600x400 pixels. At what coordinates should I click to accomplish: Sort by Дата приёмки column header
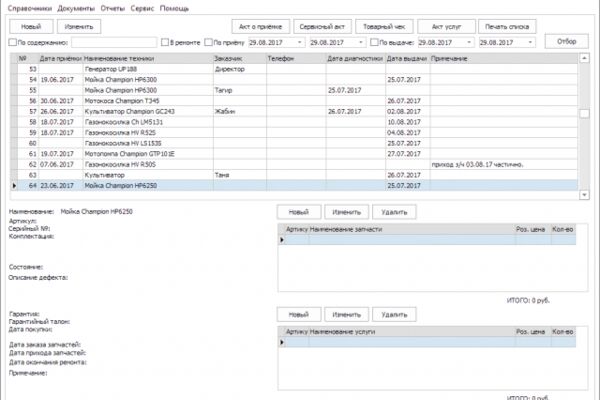(61, 59)
